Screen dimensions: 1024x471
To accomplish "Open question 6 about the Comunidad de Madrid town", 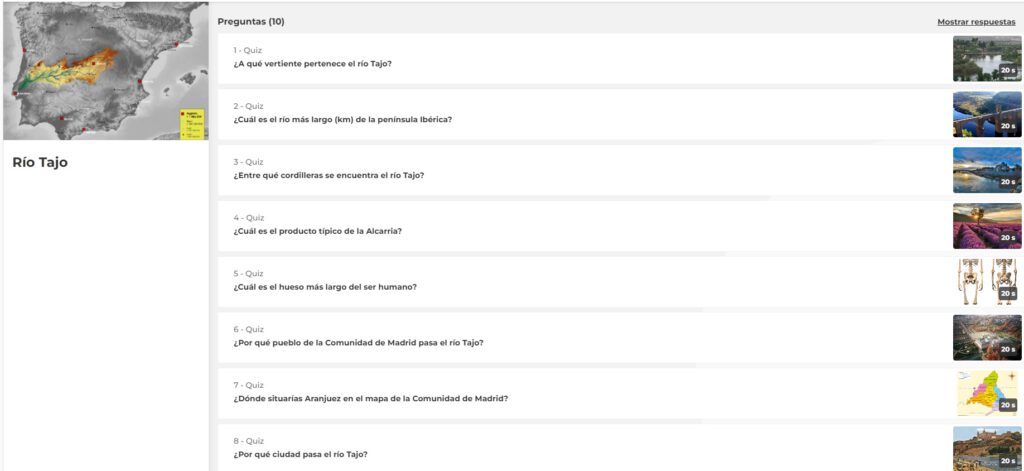I will (358, 343).
